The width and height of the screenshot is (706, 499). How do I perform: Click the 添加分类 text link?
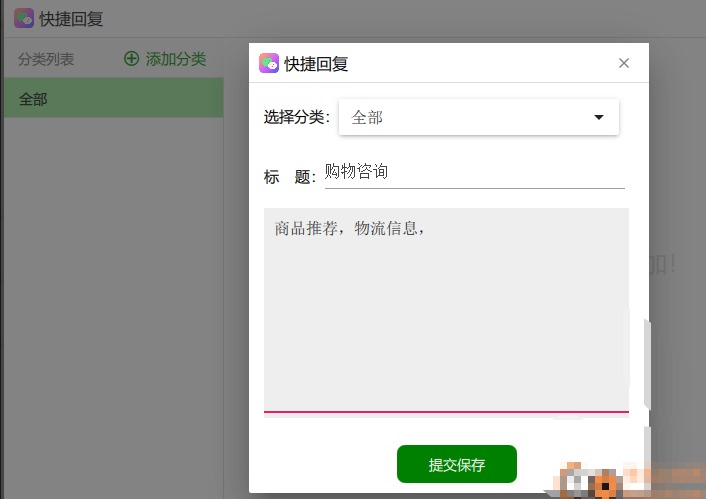pos(176,59)
